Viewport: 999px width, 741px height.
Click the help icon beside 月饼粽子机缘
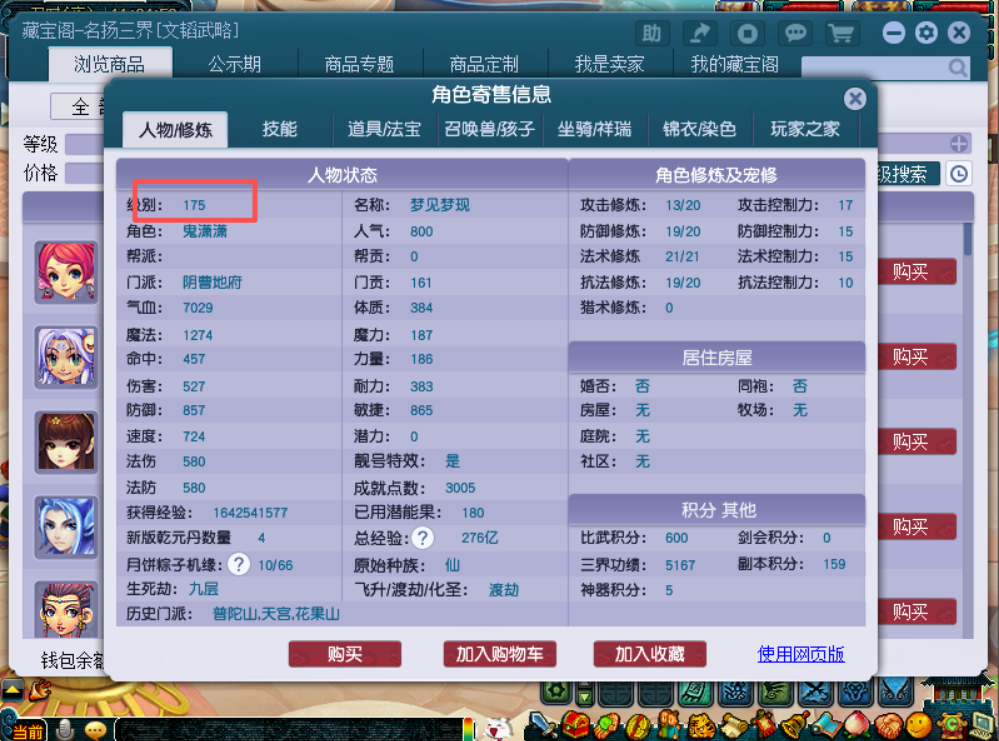click(238, 564)
